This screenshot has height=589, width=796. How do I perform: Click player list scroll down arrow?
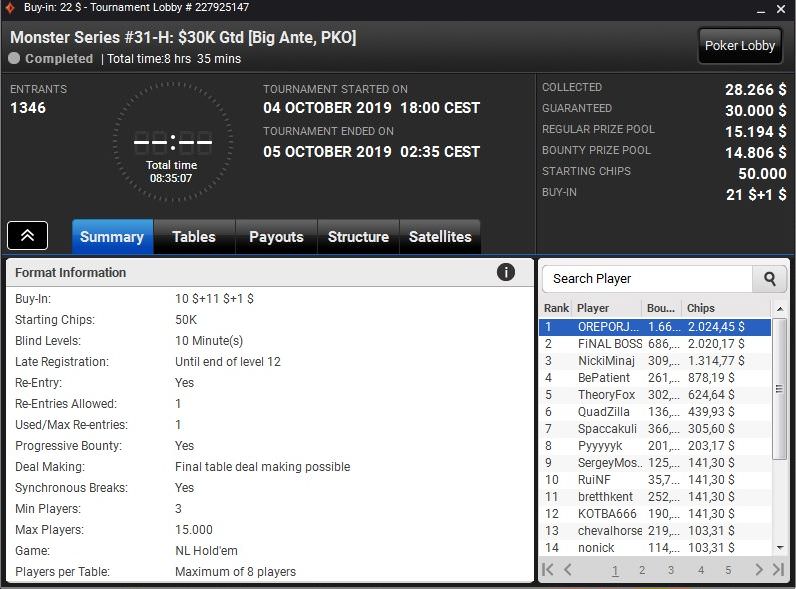[x=780, y=548]
